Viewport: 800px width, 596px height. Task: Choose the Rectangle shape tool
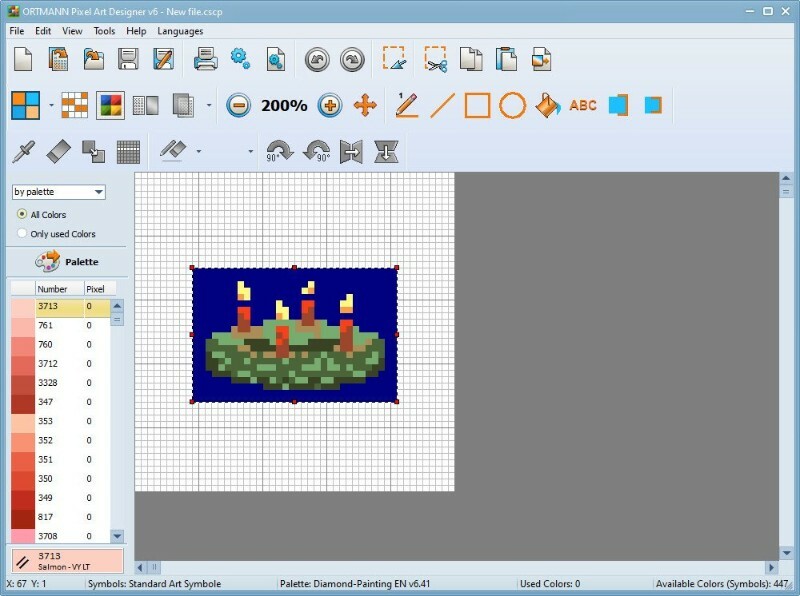click(x=477, y=105)
